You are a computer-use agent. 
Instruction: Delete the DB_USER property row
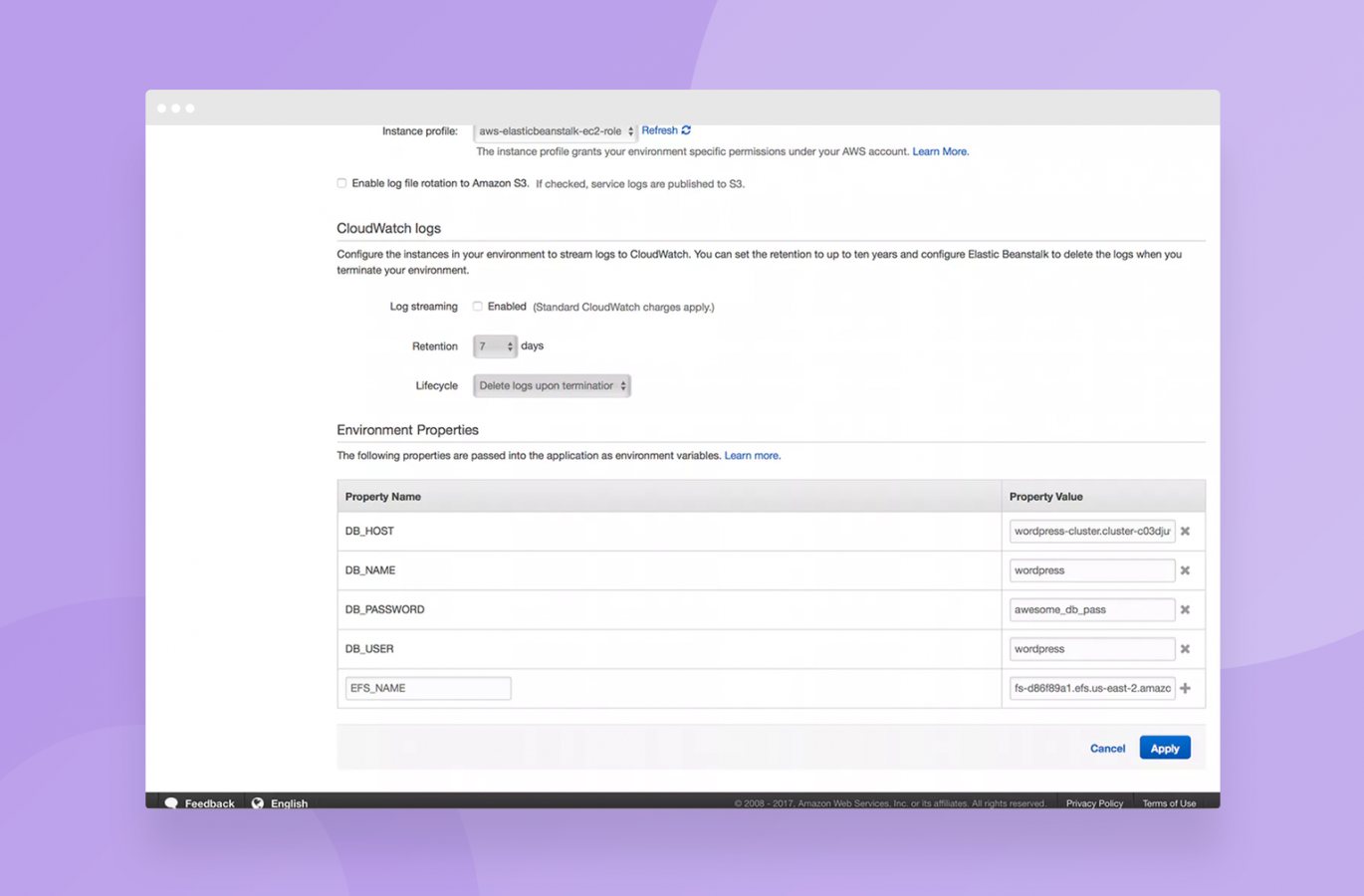(x=1185, y=649)
